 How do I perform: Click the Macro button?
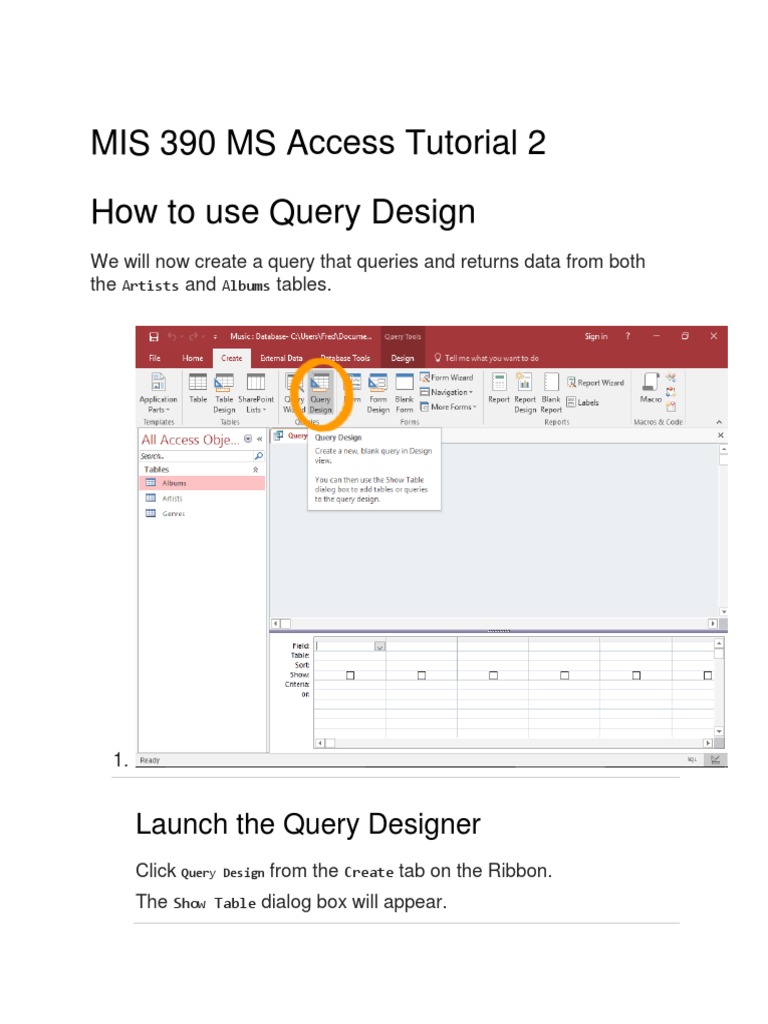[650, 388]
